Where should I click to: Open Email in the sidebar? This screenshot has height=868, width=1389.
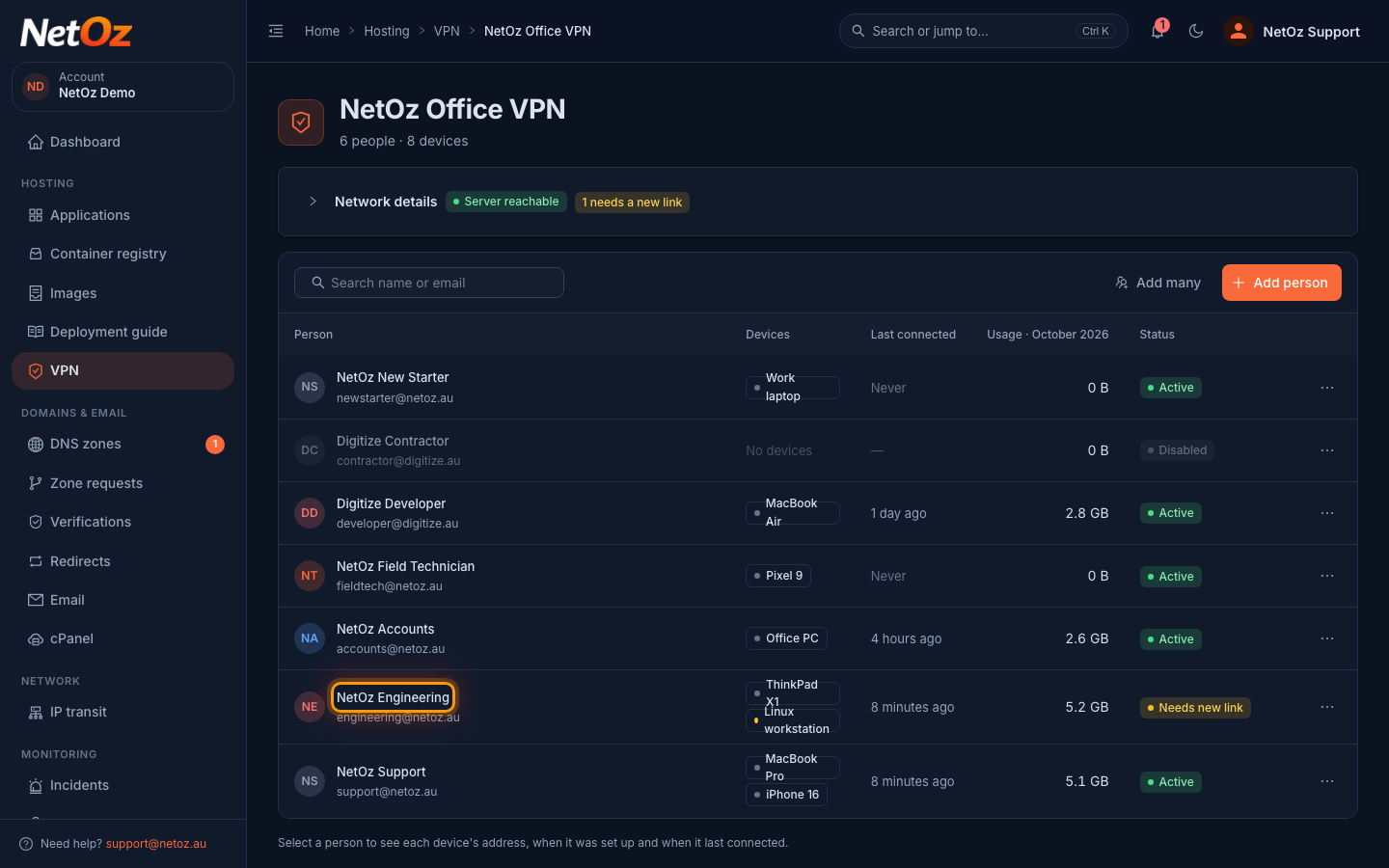[x=123, y=600]
